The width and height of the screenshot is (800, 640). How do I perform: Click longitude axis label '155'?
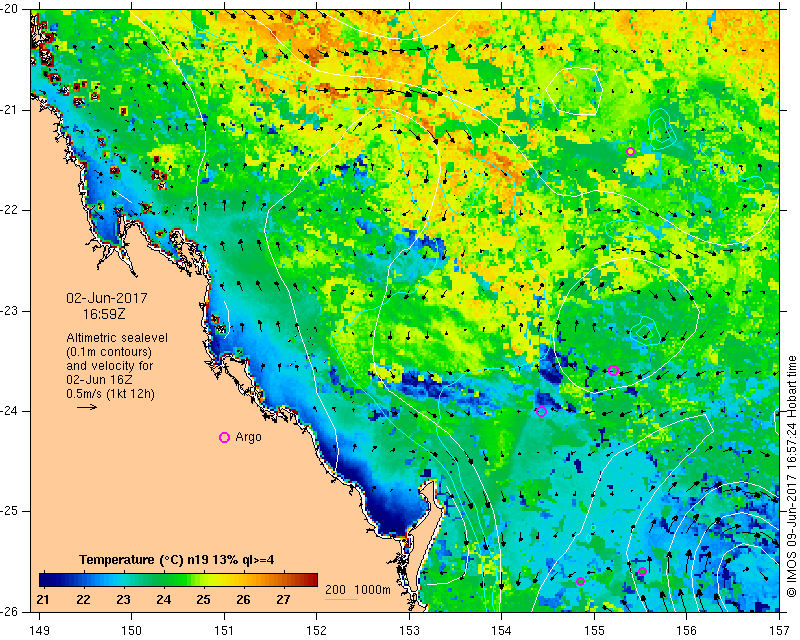594,631
